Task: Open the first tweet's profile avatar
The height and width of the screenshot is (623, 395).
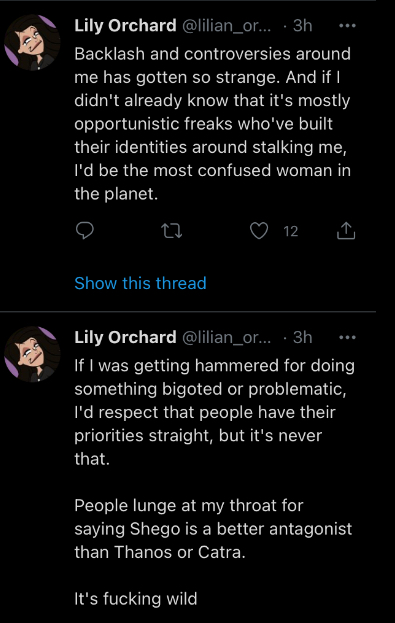Action: tap(32, 43)
